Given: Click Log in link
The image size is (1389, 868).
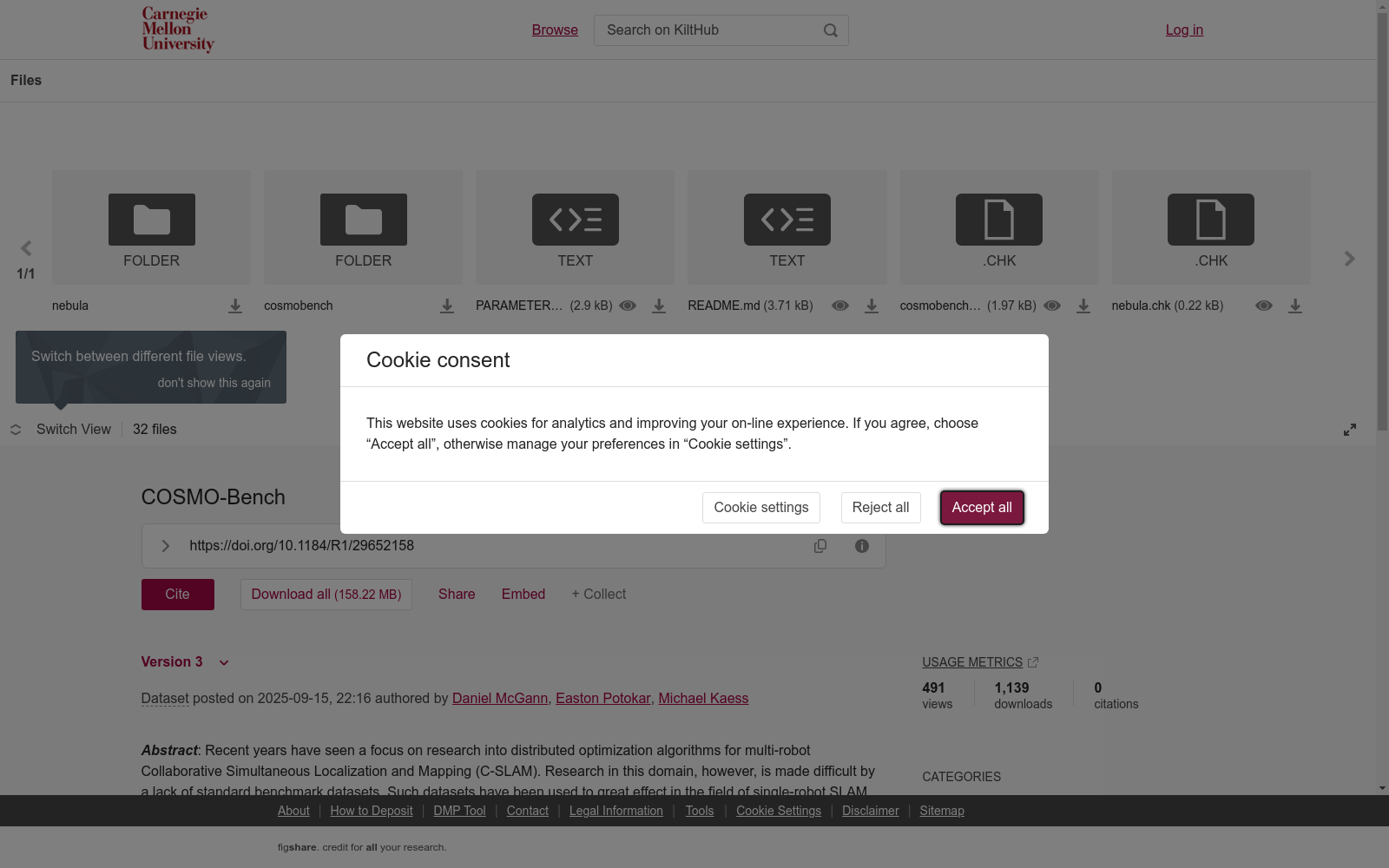Looking at the screenshot, I should (1184, 30).
